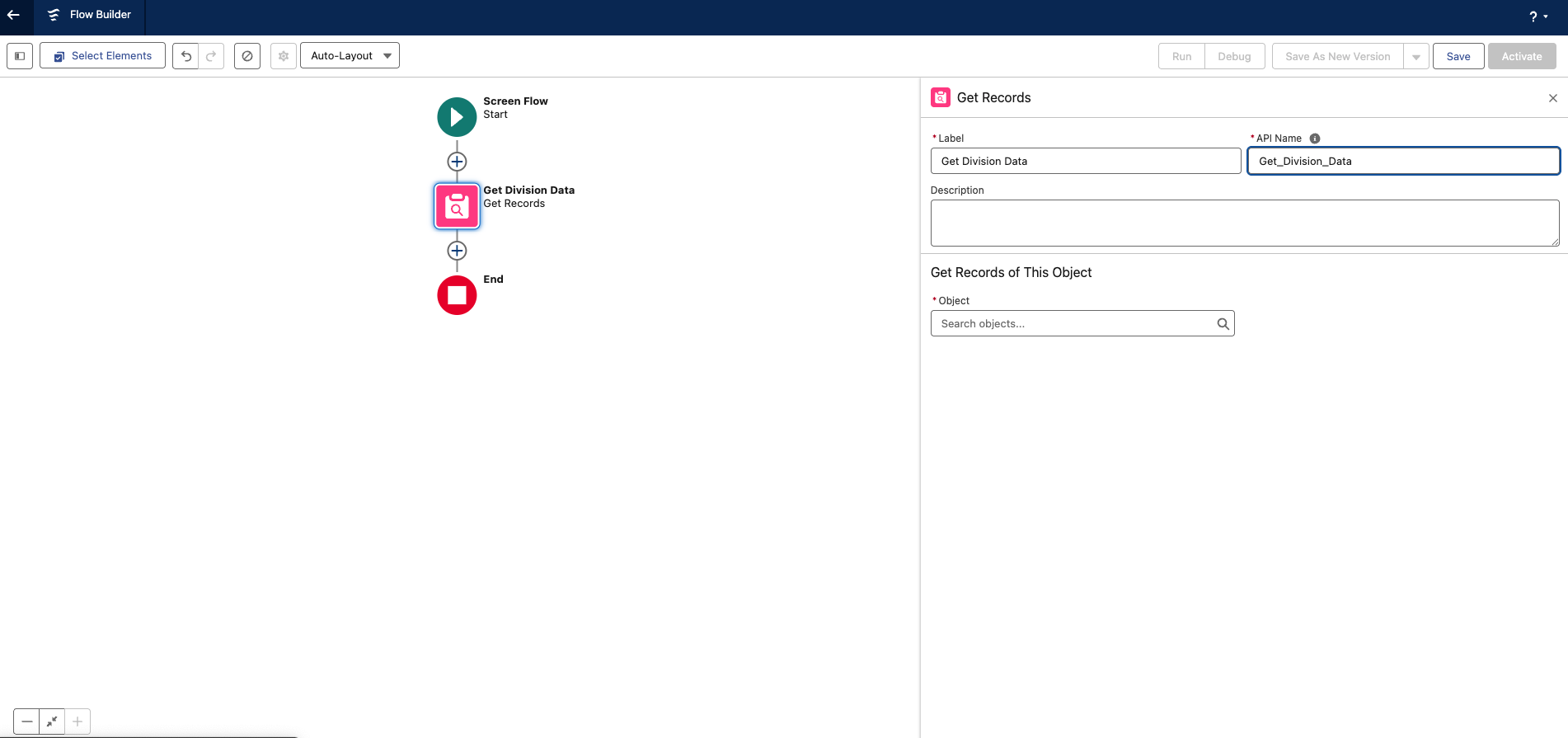
Task: Click the red End element icon
Action: pos(457,295)
